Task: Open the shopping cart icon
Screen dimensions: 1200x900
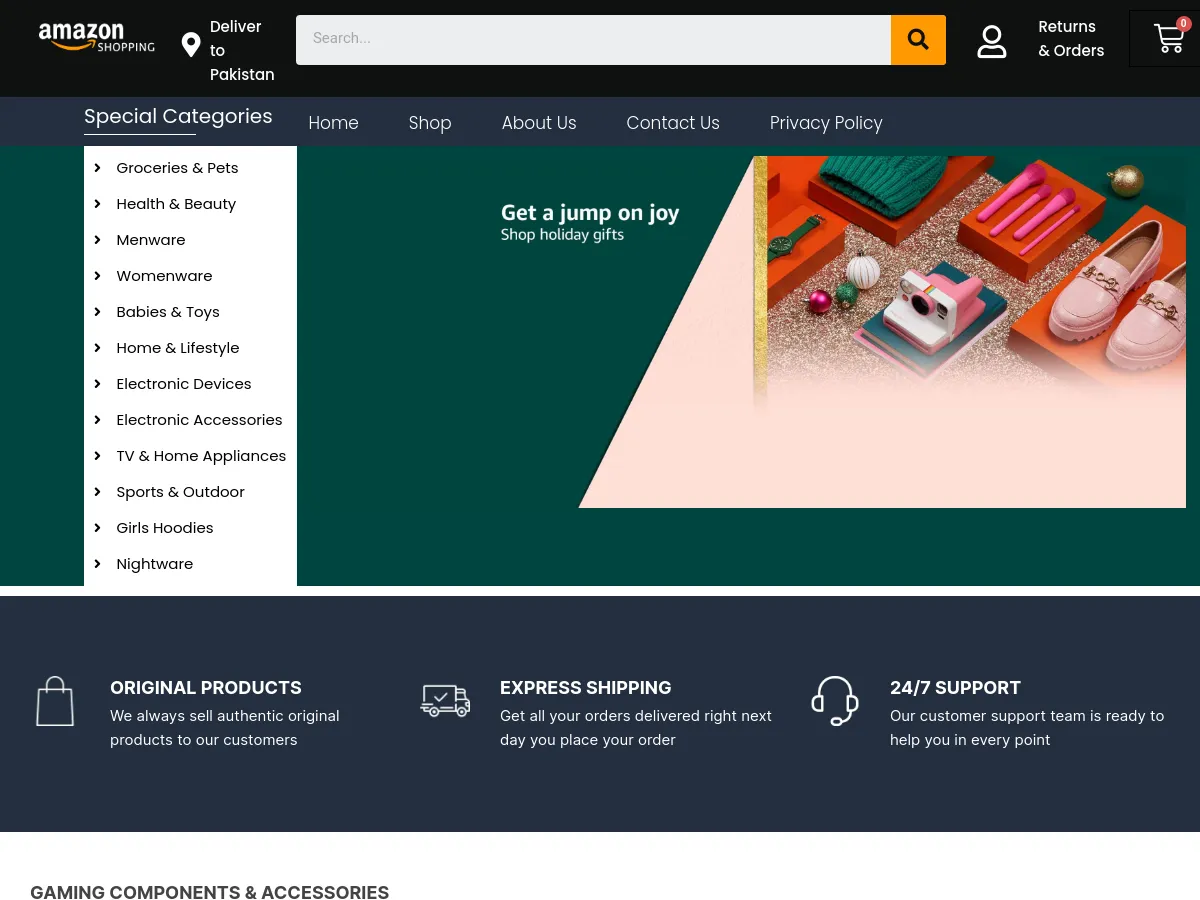Action: tap(1168, 39)
